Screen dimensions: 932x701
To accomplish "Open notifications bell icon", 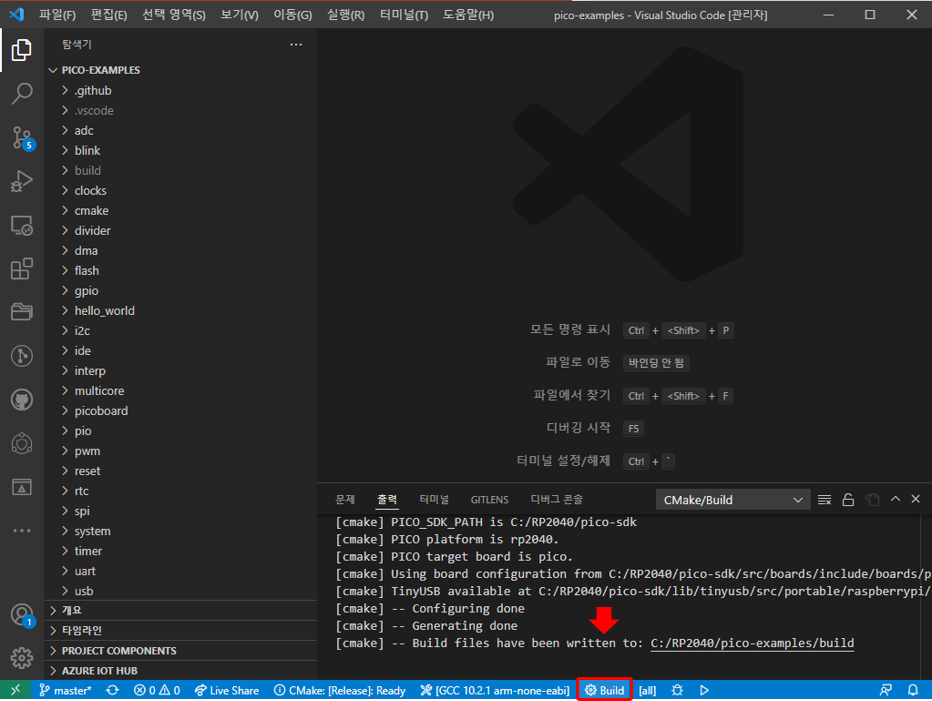I will 913,690.
